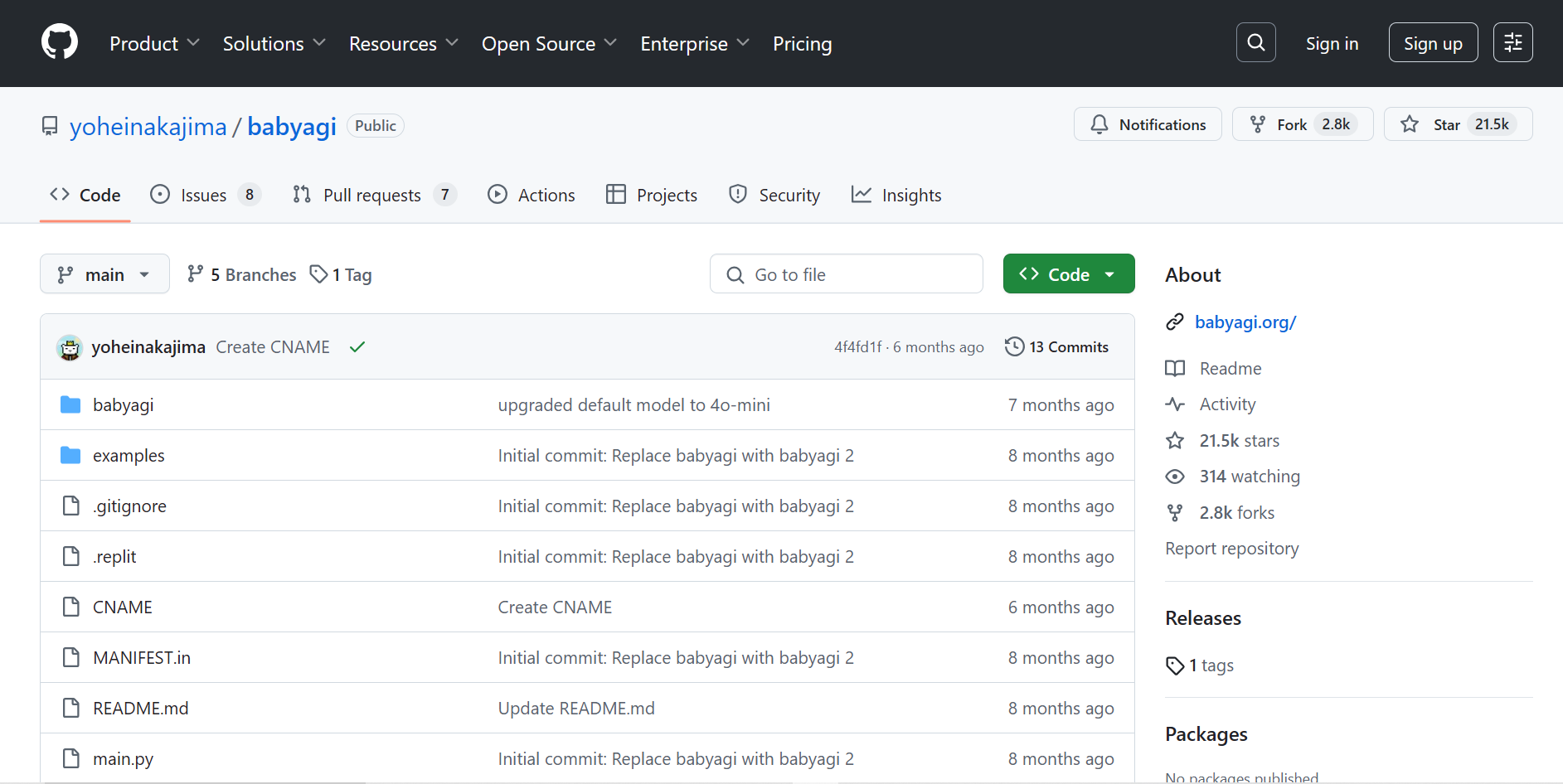The image size is (1563, 784).
Task: Open the Releases heading link
Action: pyautogui.click(x=1203, y=618)
